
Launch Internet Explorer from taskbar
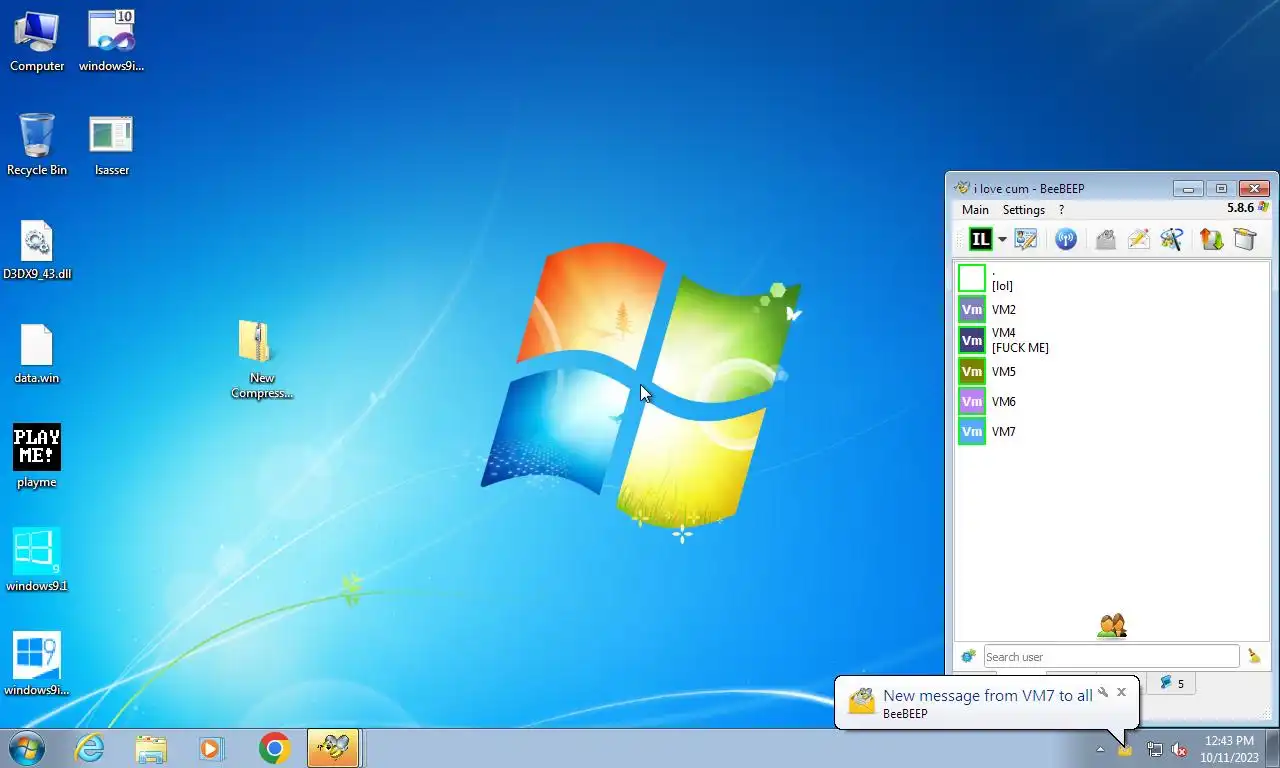tap(89, 748)
